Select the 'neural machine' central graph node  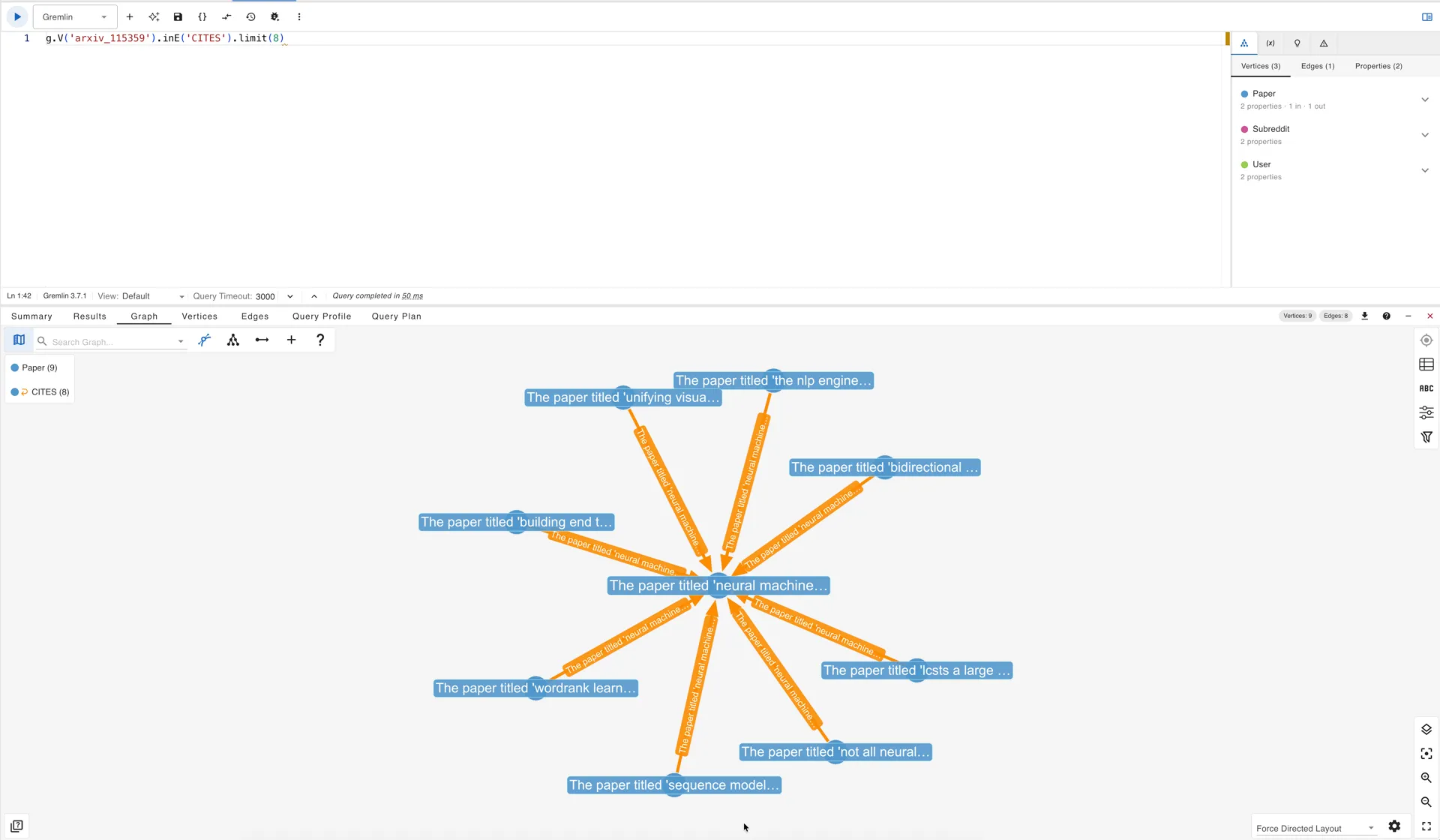(718, 586)
